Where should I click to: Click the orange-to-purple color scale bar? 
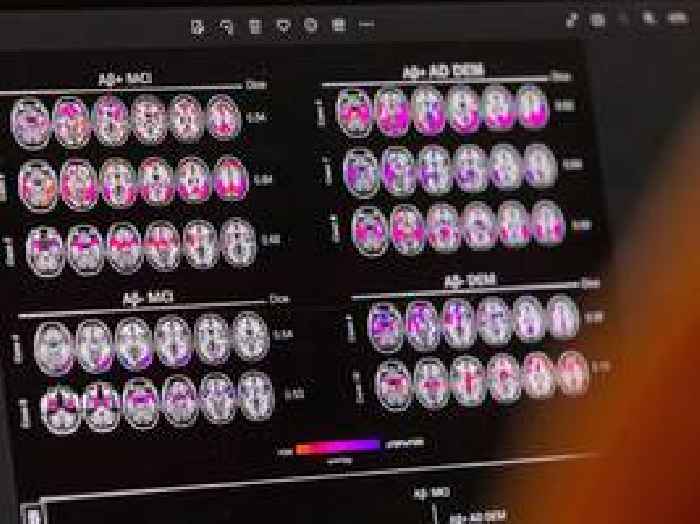(338, 446)
